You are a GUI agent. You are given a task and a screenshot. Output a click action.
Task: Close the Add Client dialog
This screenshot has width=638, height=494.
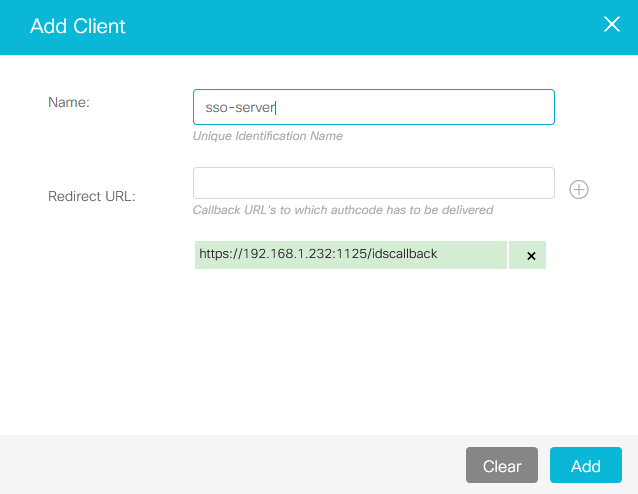point(611,25)
